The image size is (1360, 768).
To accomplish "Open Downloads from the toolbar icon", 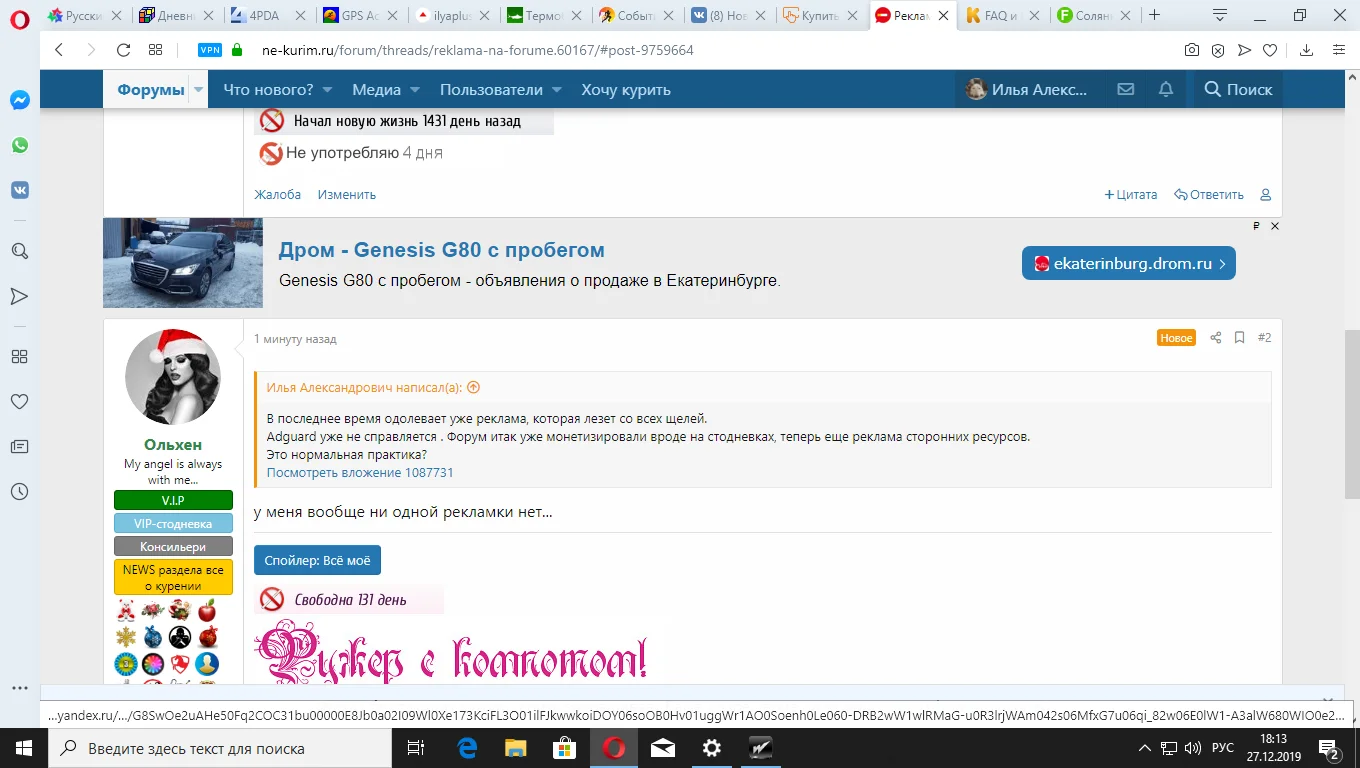I will (x=1305, y=49).
